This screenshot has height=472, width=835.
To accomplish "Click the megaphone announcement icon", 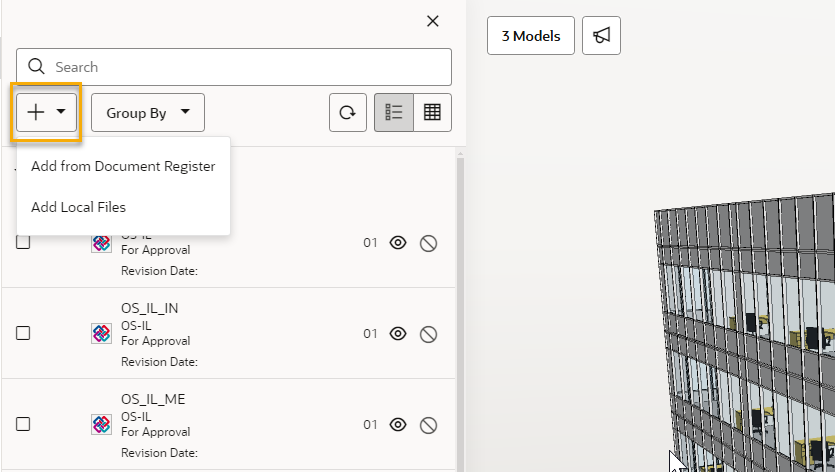I will tap(601, 36).
